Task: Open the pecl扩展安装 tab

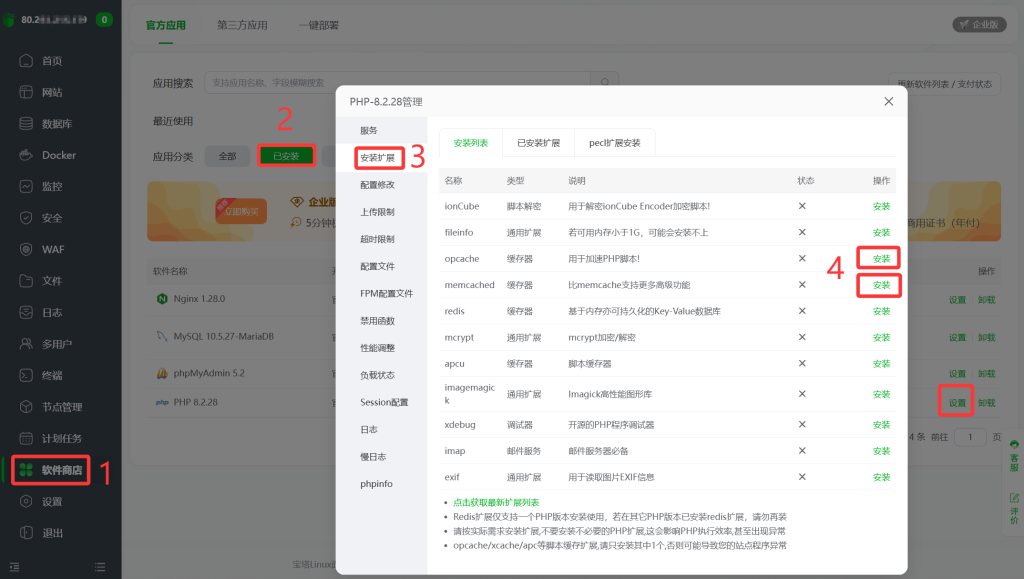Action: point(614,143)
